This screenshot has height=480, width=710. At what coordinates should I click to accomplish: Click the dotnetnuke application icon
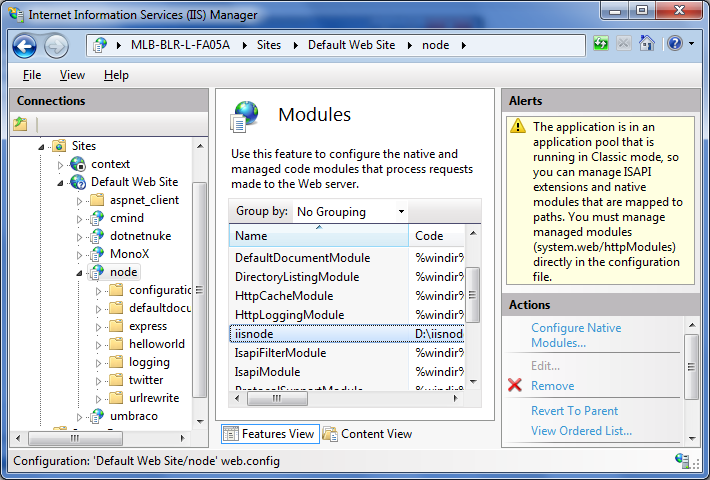click(96, 236)
